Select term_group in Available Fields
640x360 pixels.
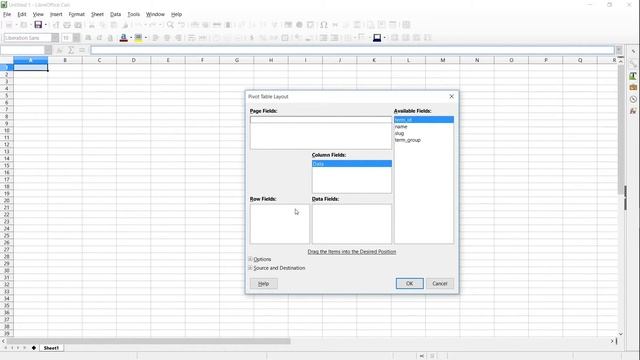point(424,140)
